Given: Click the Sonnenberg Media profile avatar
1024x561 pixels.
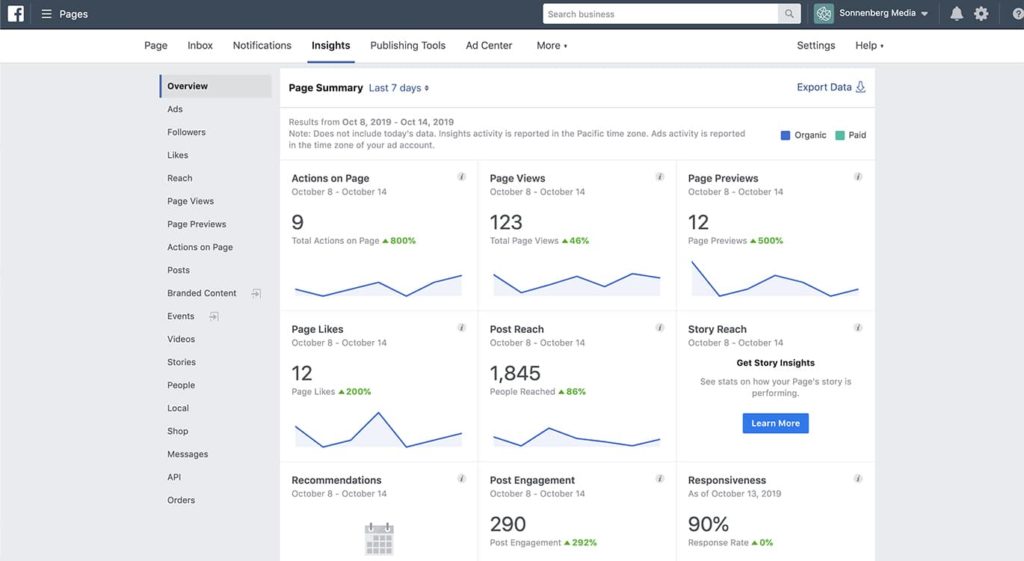Looking at the screenshot, I should [824, 14].
